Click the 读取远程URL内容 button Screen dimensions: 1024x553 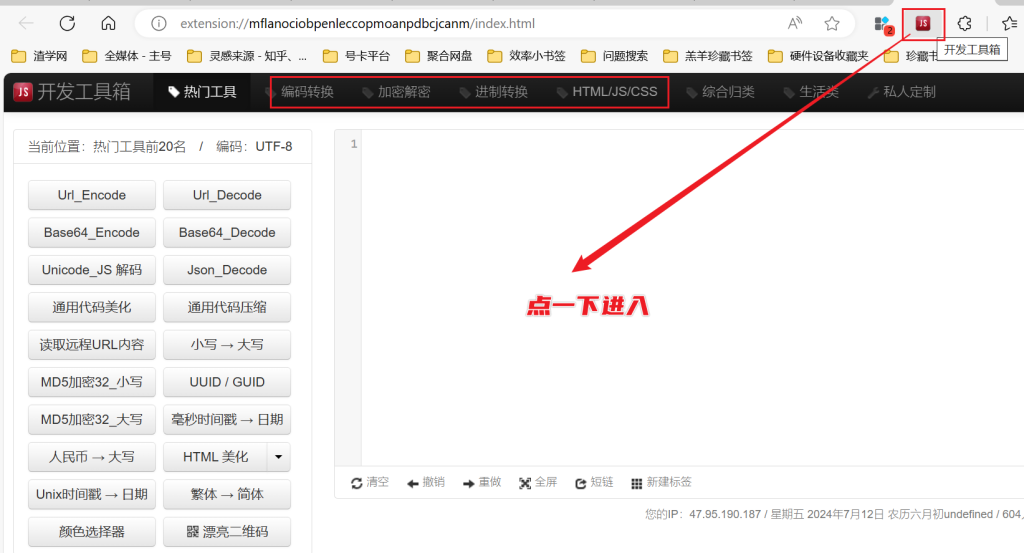pos(91,345)
